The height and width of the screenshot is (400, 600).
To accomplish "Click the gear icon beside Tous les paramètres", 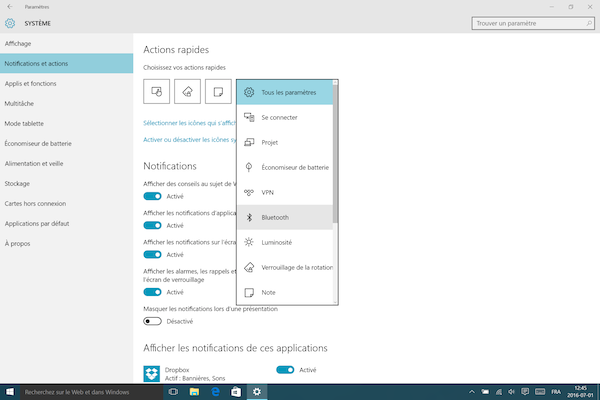I will (249, 92).
